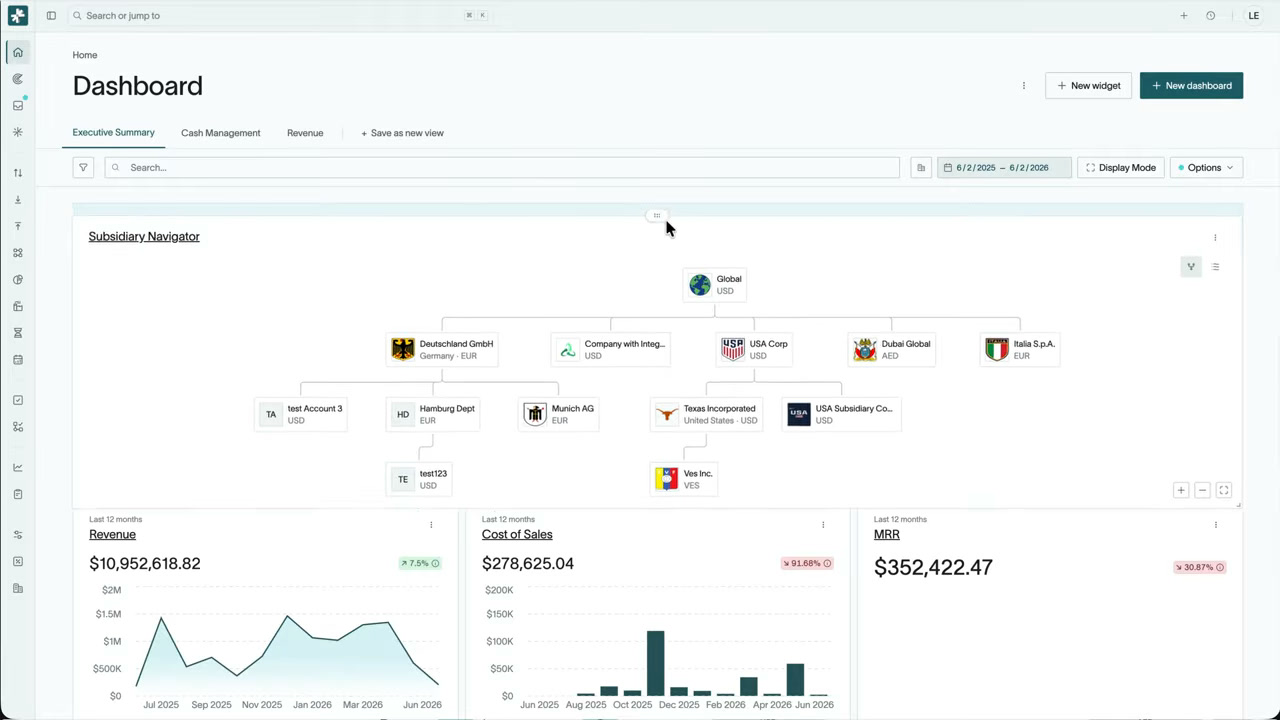Image resolution: width=1280 pixels, height=720 pixels.
Task: Select the pie chart sidebar icon
Action: (x=18, y=280)
